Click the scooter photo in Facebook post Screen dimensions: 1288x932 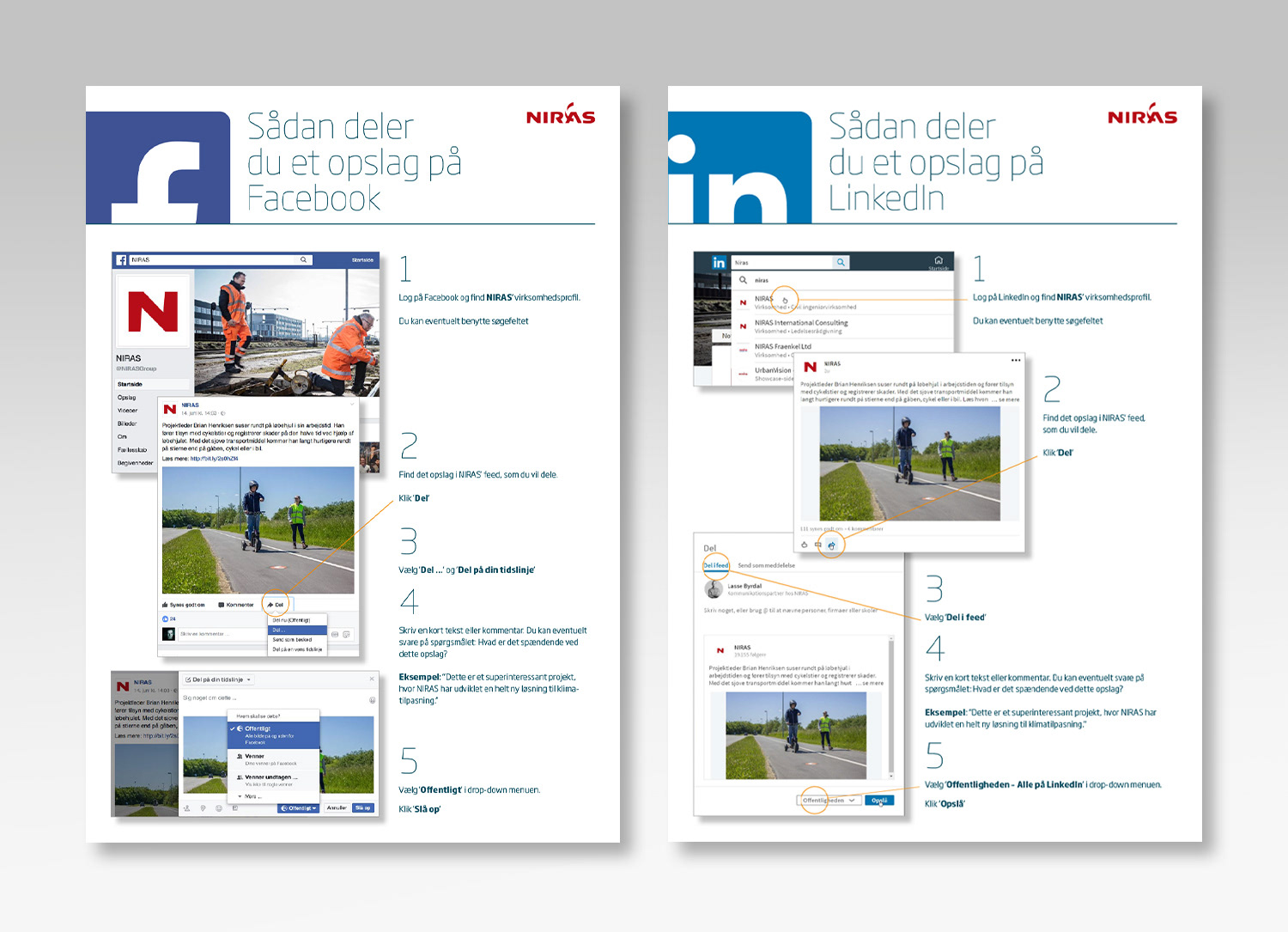258,530
